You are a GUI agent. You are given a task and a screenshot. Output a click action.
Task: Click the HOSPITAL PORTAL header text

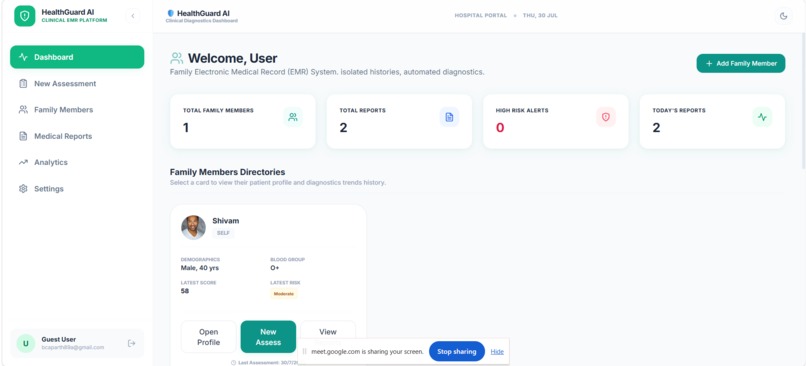(481, 15)
